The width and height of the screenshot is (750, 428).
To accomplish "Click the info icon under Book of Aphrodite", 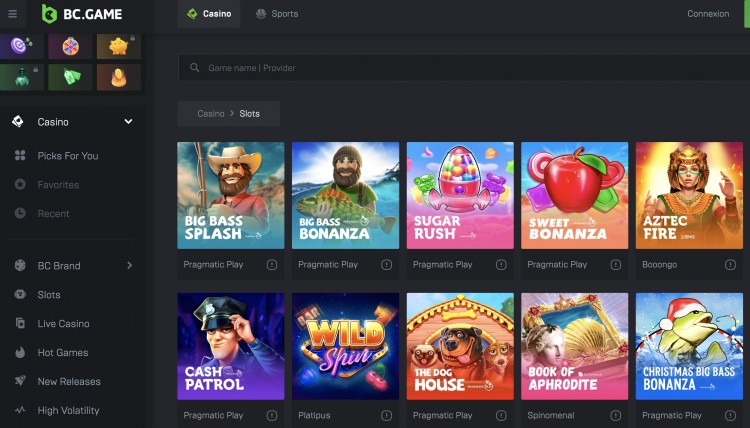I will tap(616, 415).
